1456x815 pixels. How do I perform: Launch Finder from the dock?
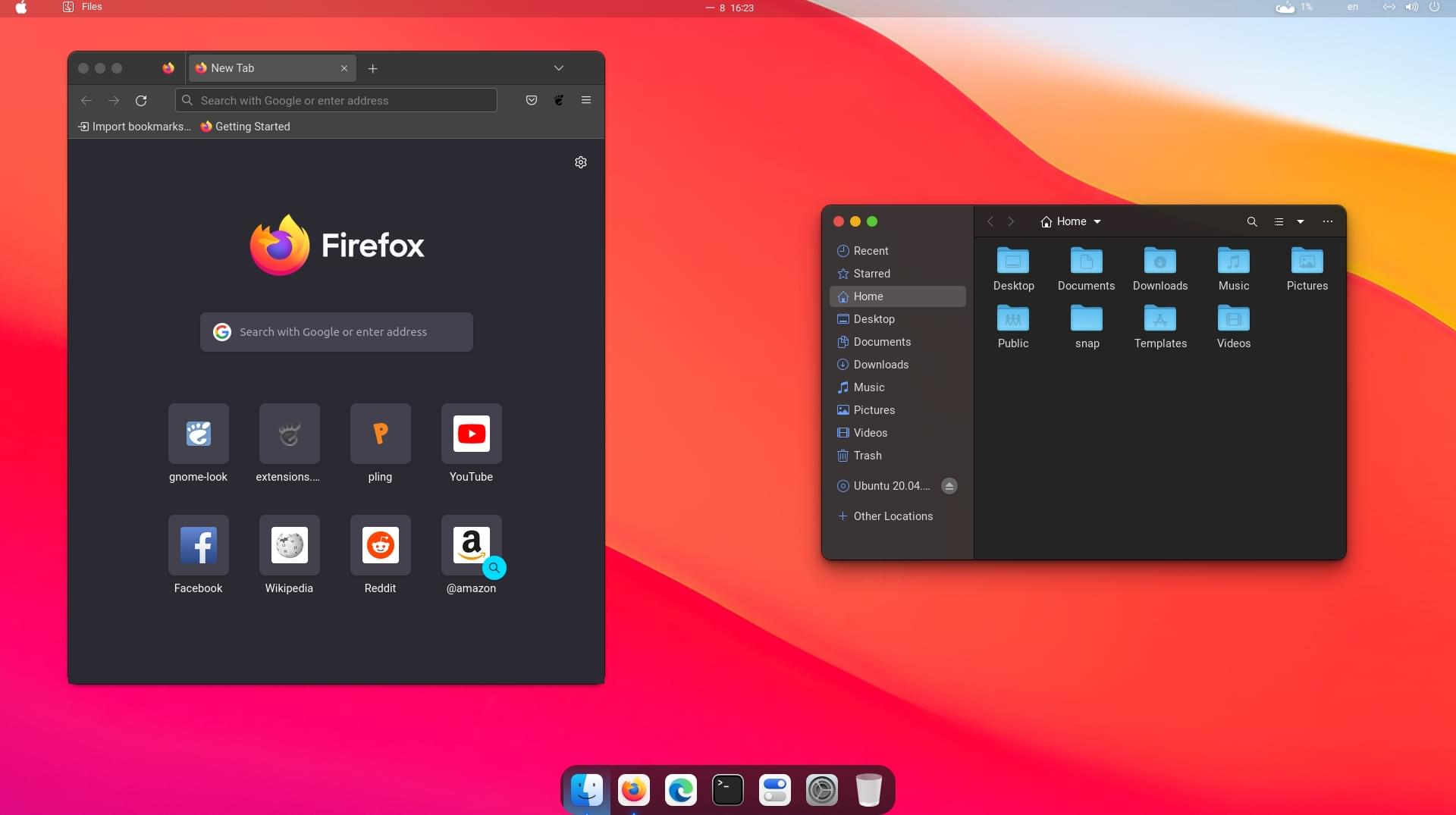[587, 790]
